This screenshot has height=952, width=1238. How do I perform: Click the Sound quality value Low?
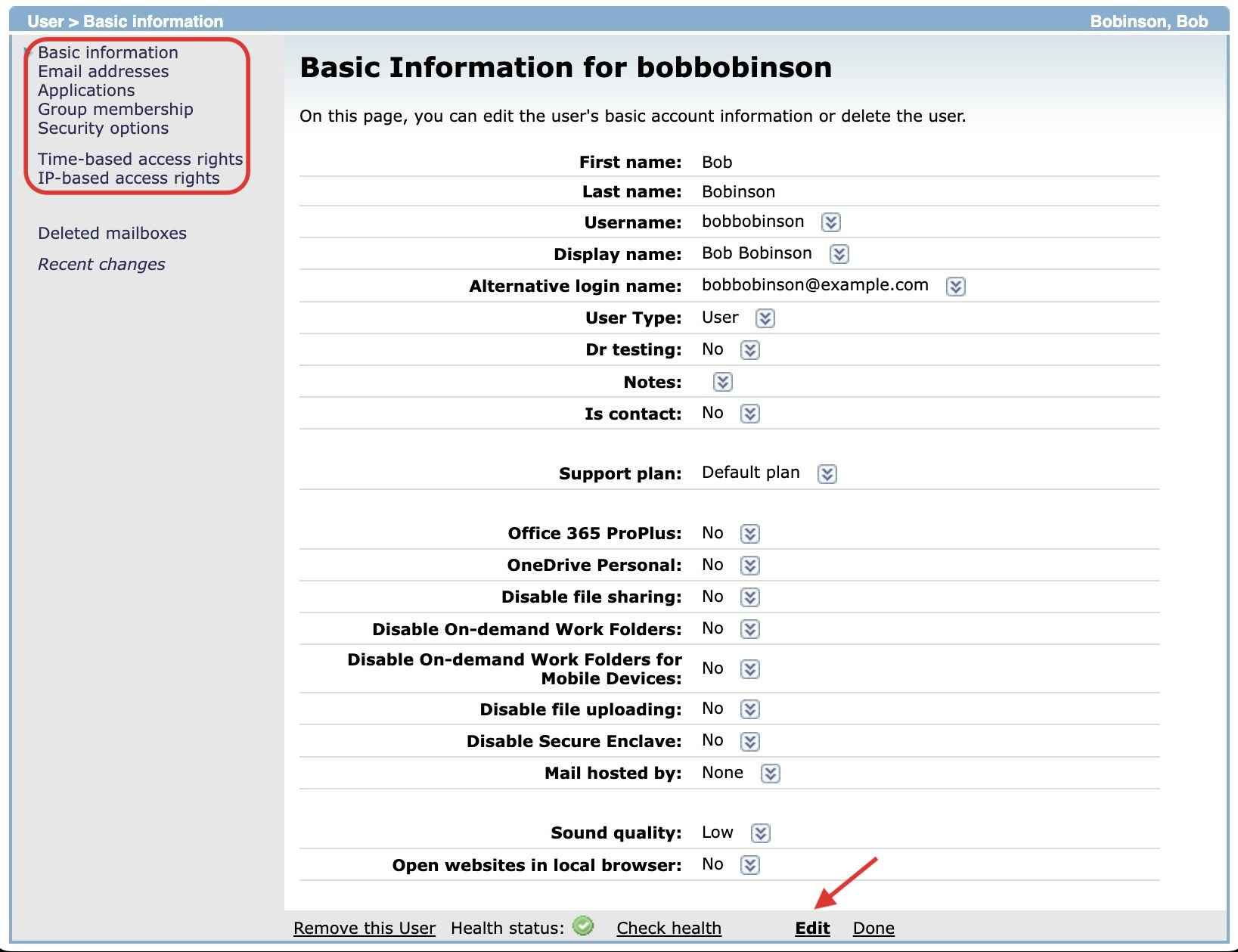tap(718, 832)
